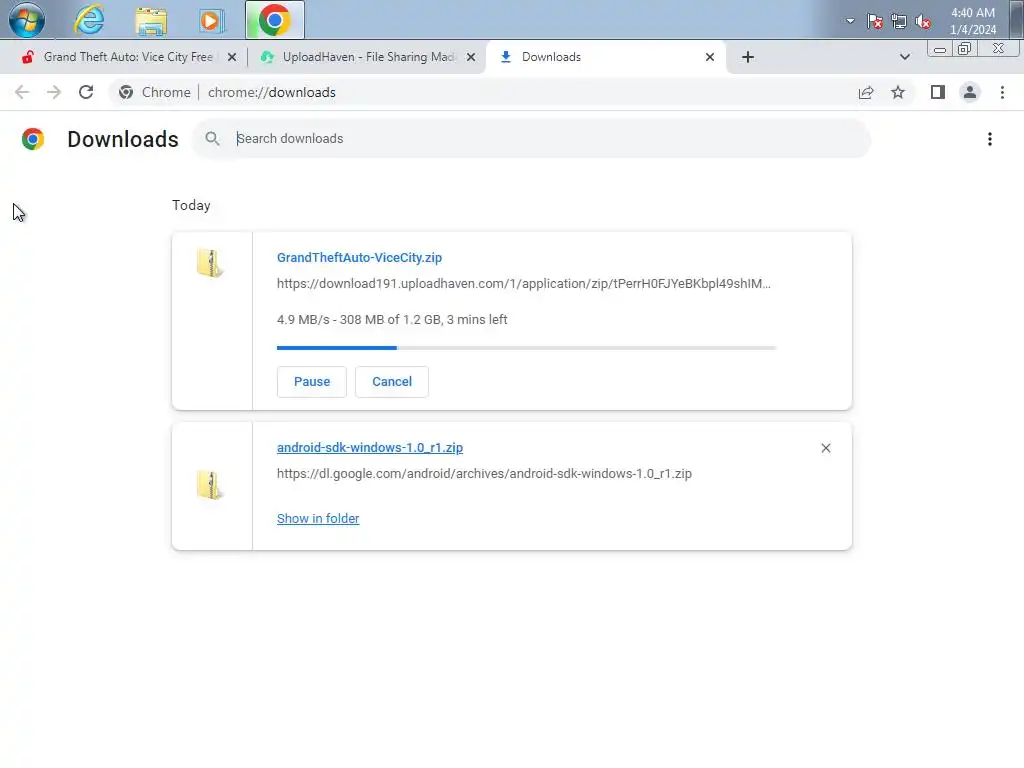Click the Today section heading
The image size is (1024, 768).
point(191,205)
